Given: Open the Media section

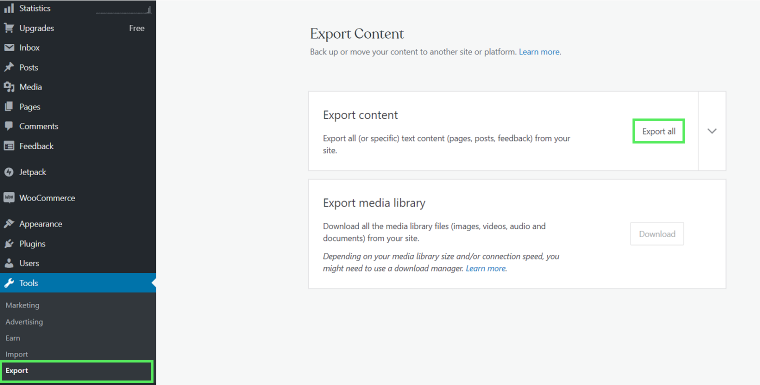Looking at the screenshot, I should point(78,87).
